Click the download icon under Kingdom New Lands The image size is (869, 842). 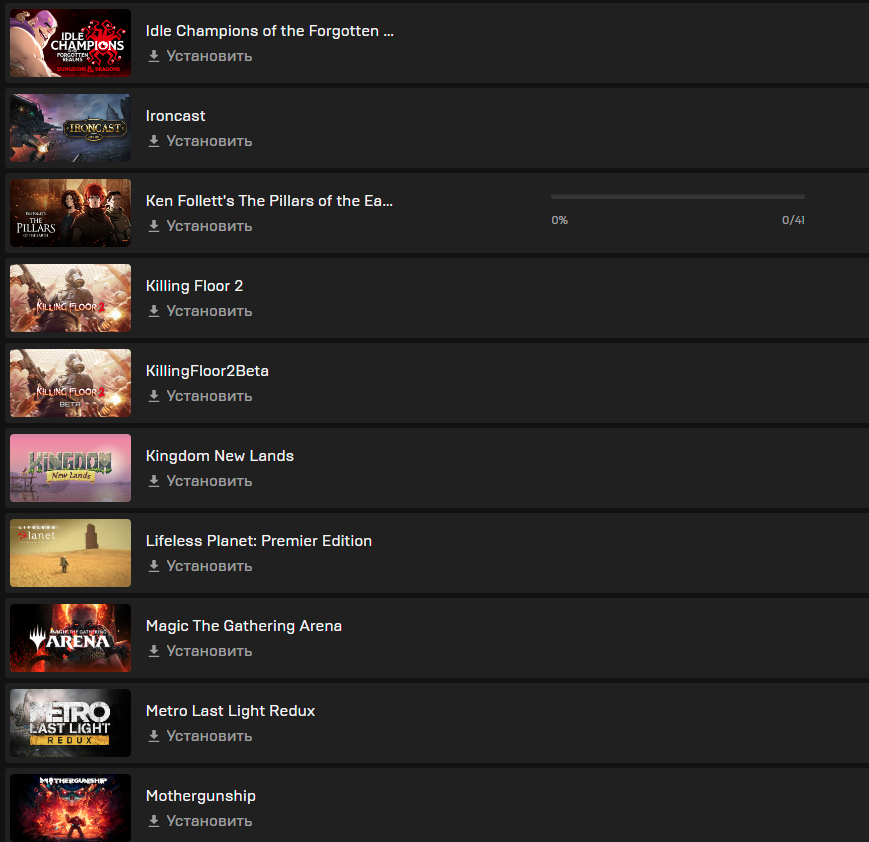(154, 481)
